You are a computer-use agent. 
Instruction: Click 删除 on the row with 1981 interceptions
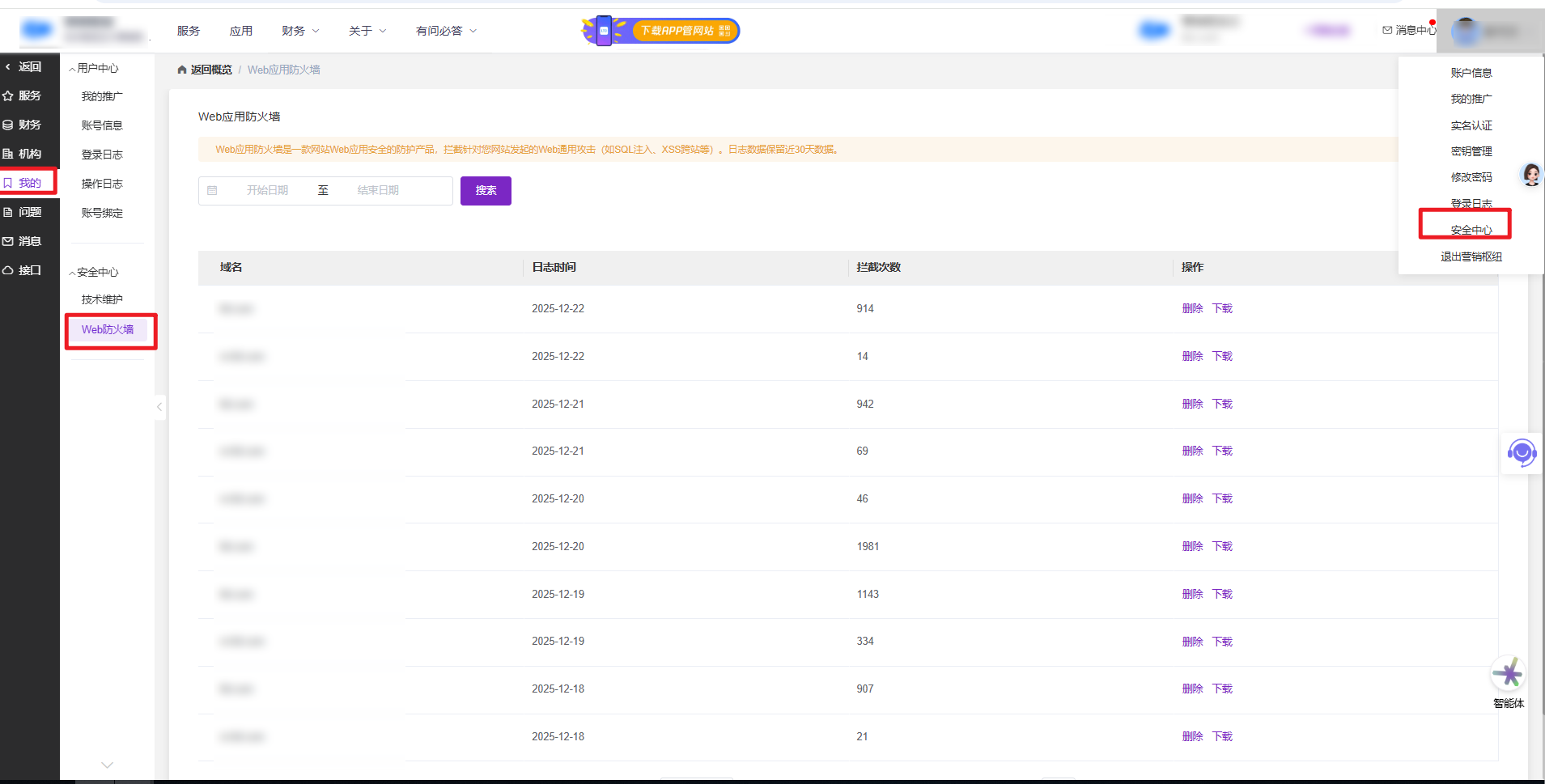coord(1192,546)
